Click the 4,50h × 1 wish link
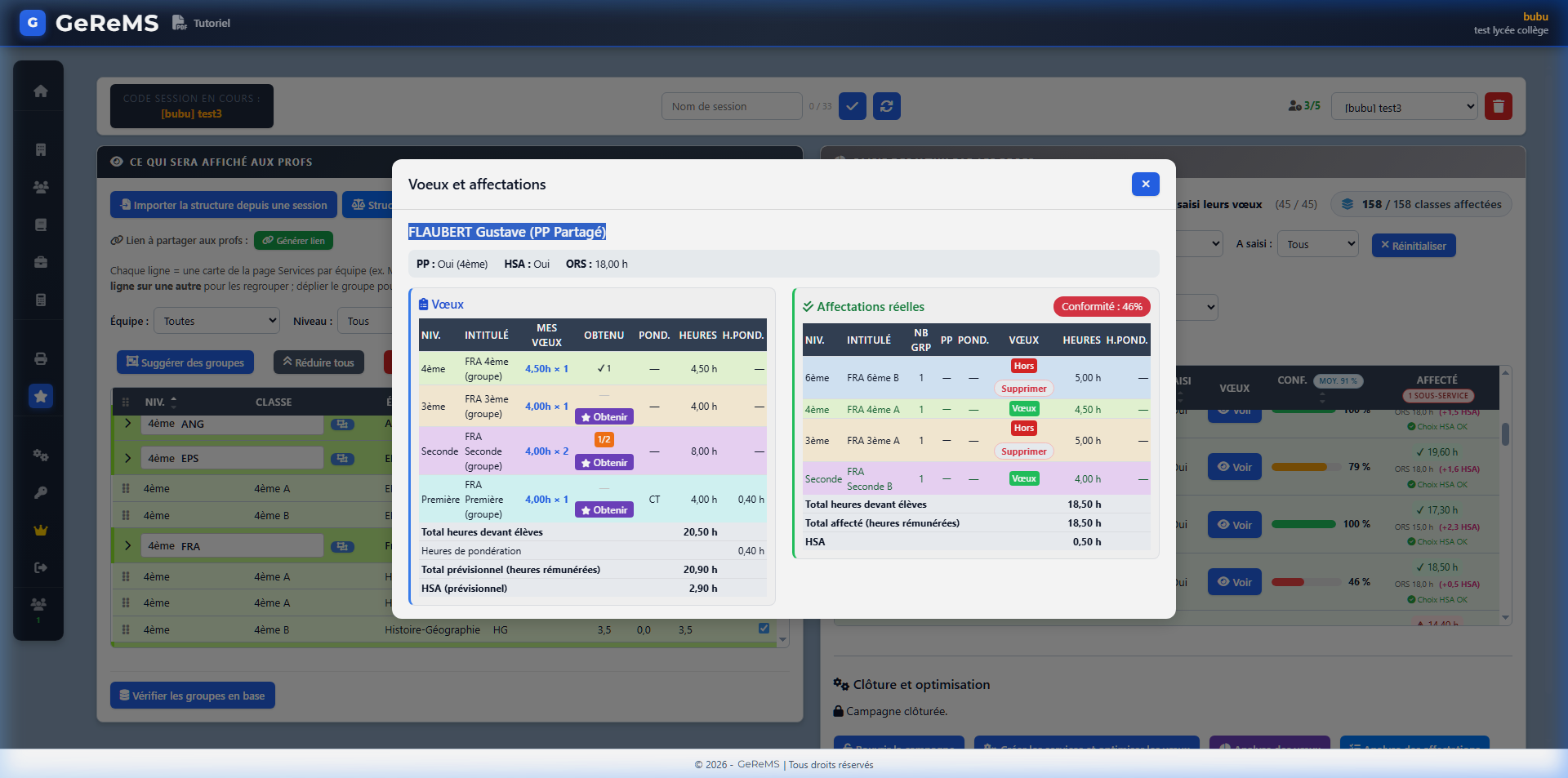 [546, 369]
